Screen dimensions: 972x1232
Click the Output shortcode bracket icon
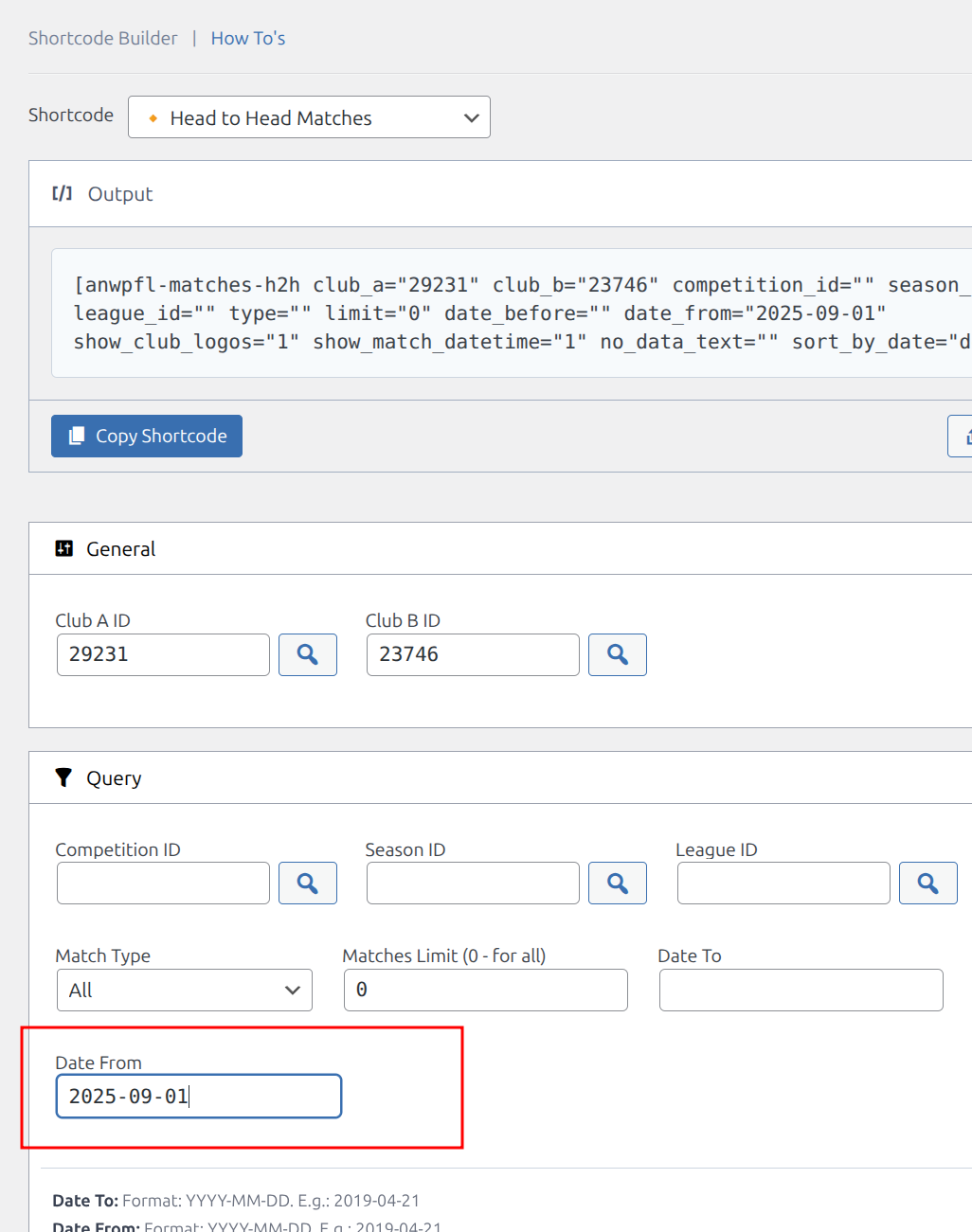63,194
